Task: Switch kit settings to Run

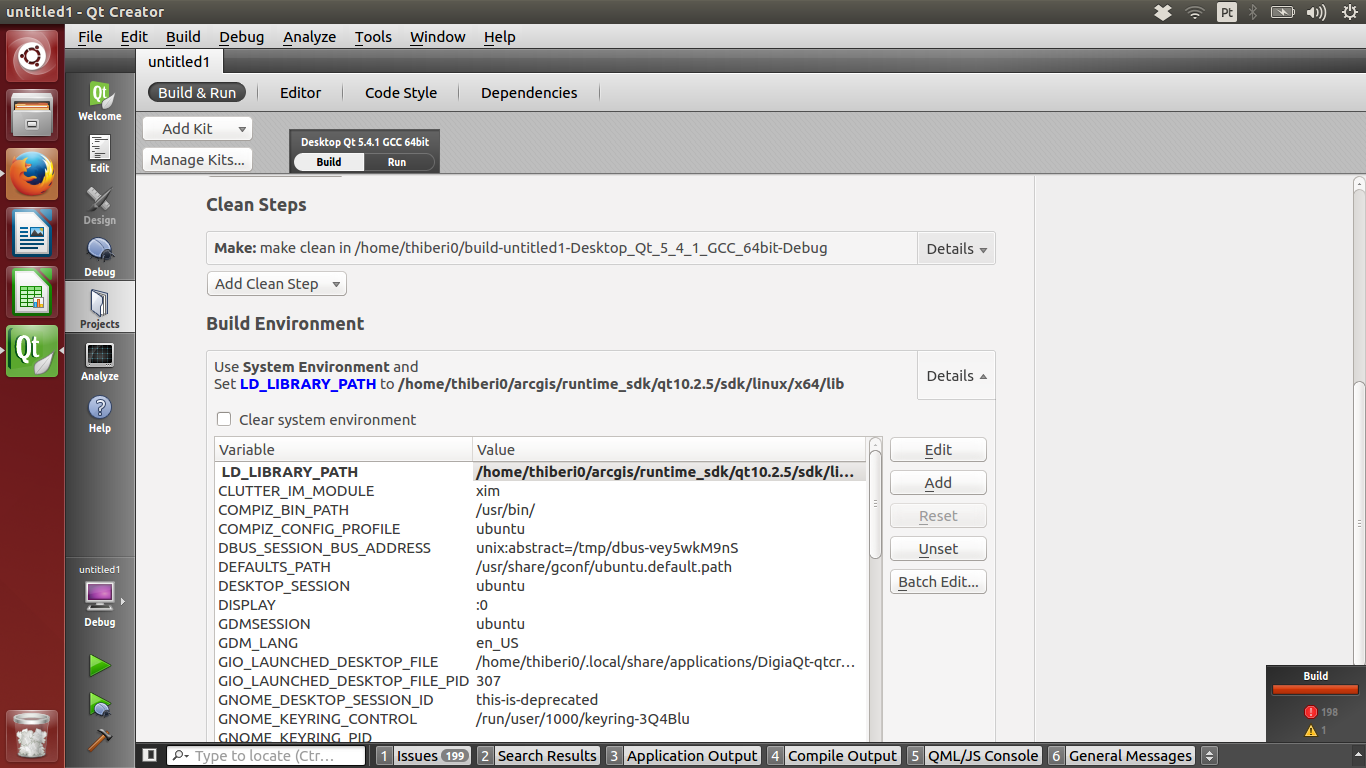Action: 397,162
